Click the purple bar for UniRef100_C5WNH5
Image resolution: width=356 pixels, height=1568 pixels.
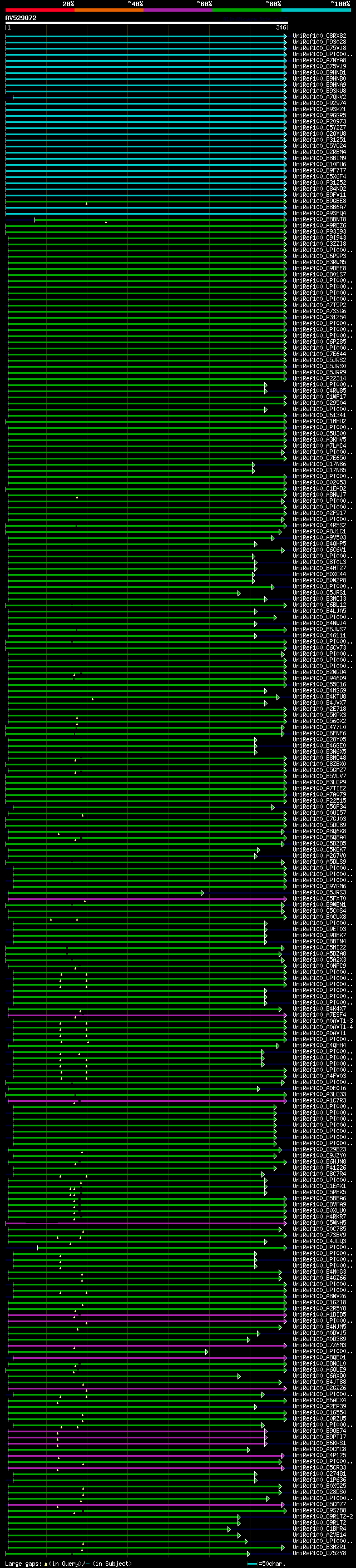pyautogui.click(x=146, y=1224)
